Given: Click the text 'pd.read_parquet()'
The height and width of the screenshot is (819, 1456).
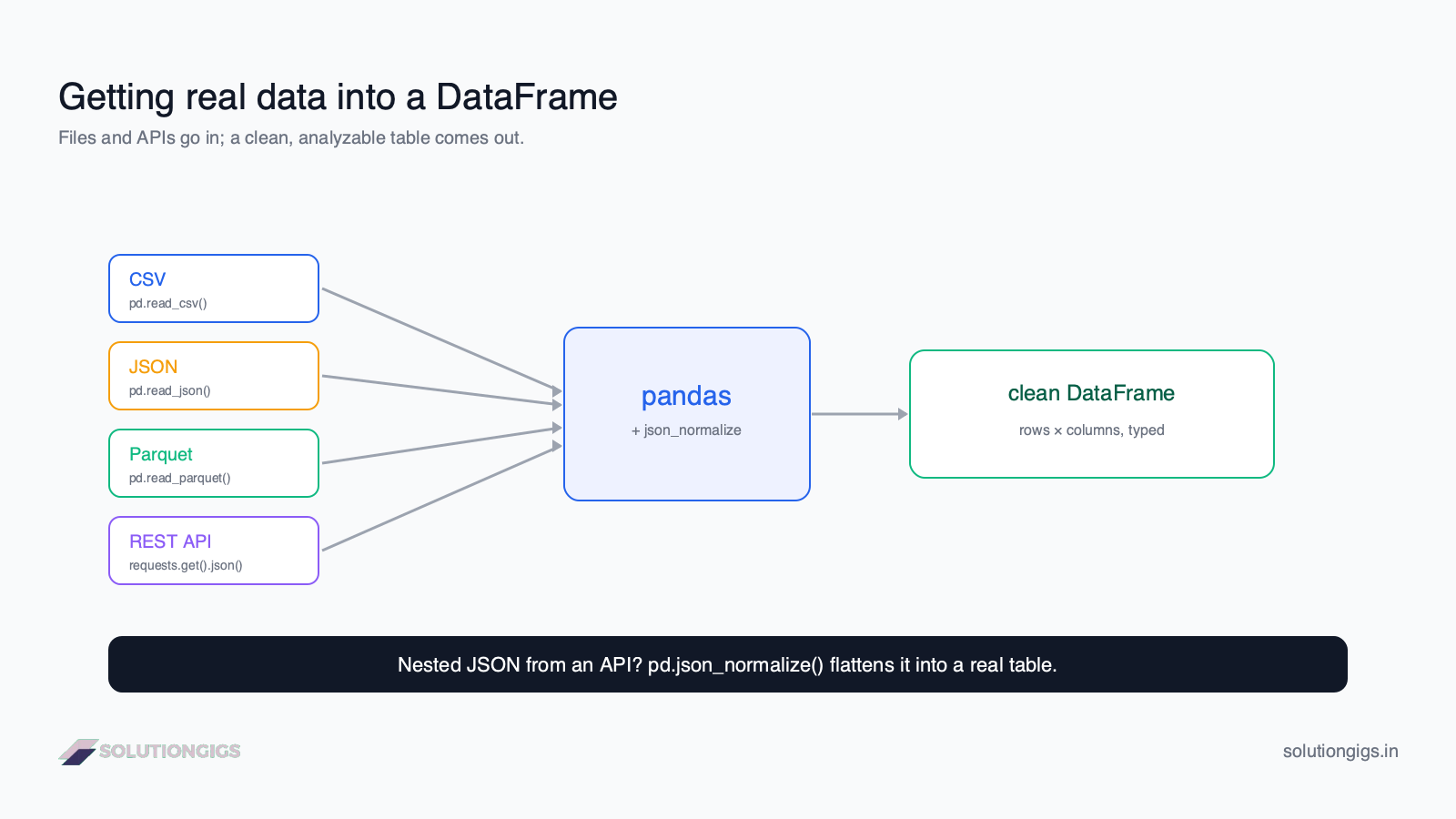Looking at the screenshot, I should (x=180, y=478).
